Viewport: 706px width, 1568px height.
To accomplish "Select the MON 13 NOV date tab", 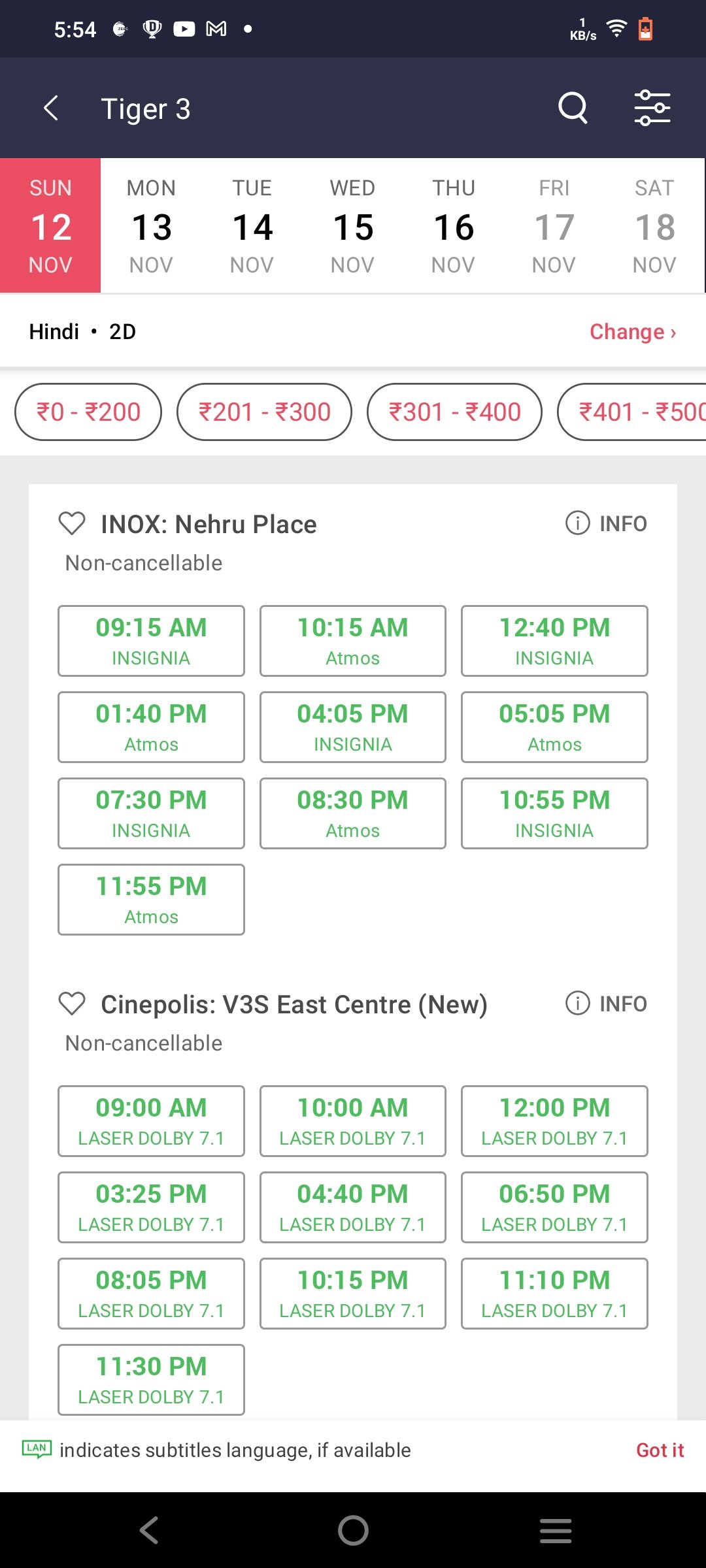I will click(151, 226).
